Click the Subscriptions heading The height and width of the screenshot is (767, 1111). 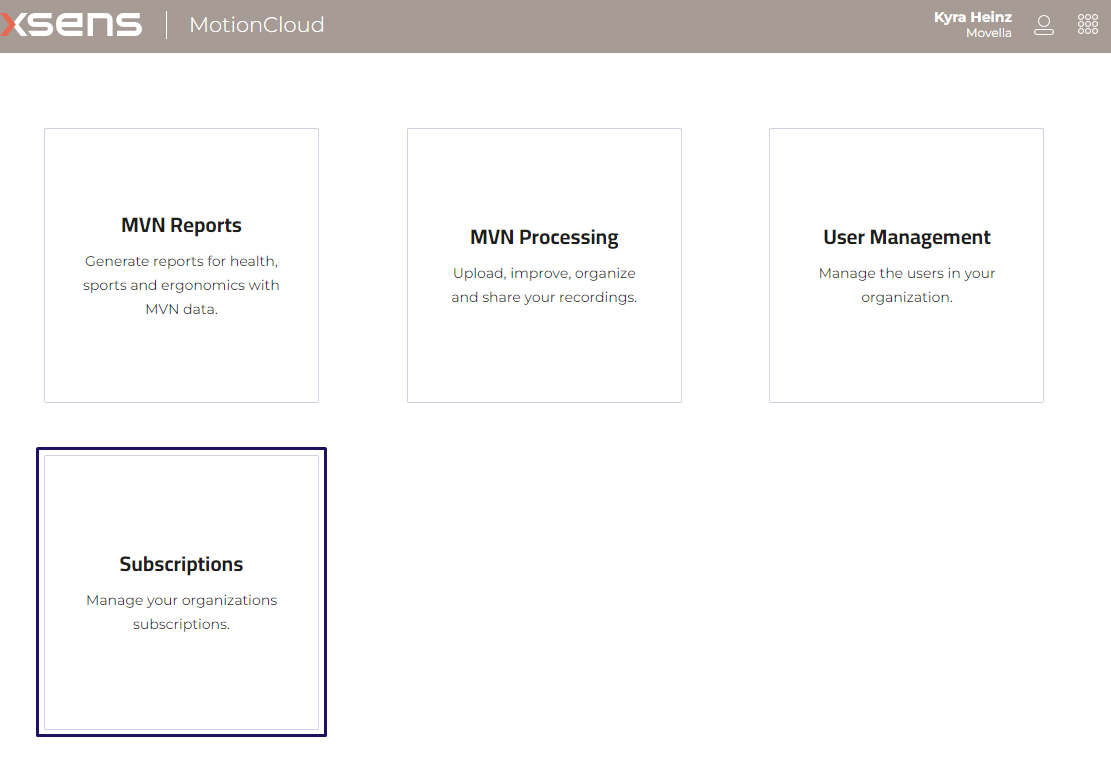tap(181, 563)
